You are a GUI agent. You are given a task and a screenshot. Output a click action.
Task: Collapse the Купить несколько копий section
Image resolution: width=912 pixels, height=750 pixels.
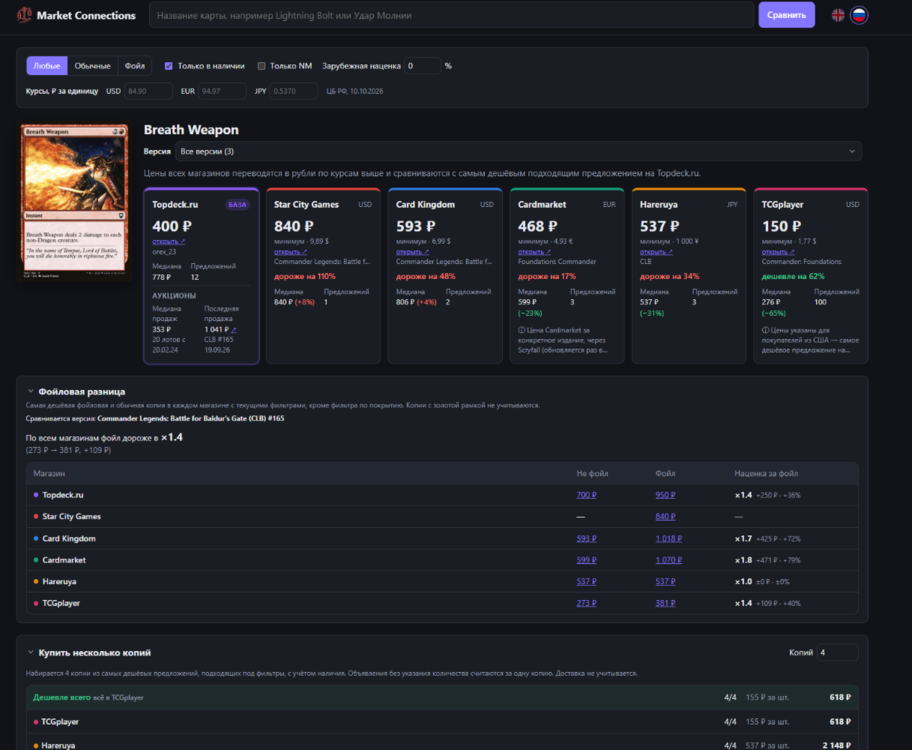point(31,653)
